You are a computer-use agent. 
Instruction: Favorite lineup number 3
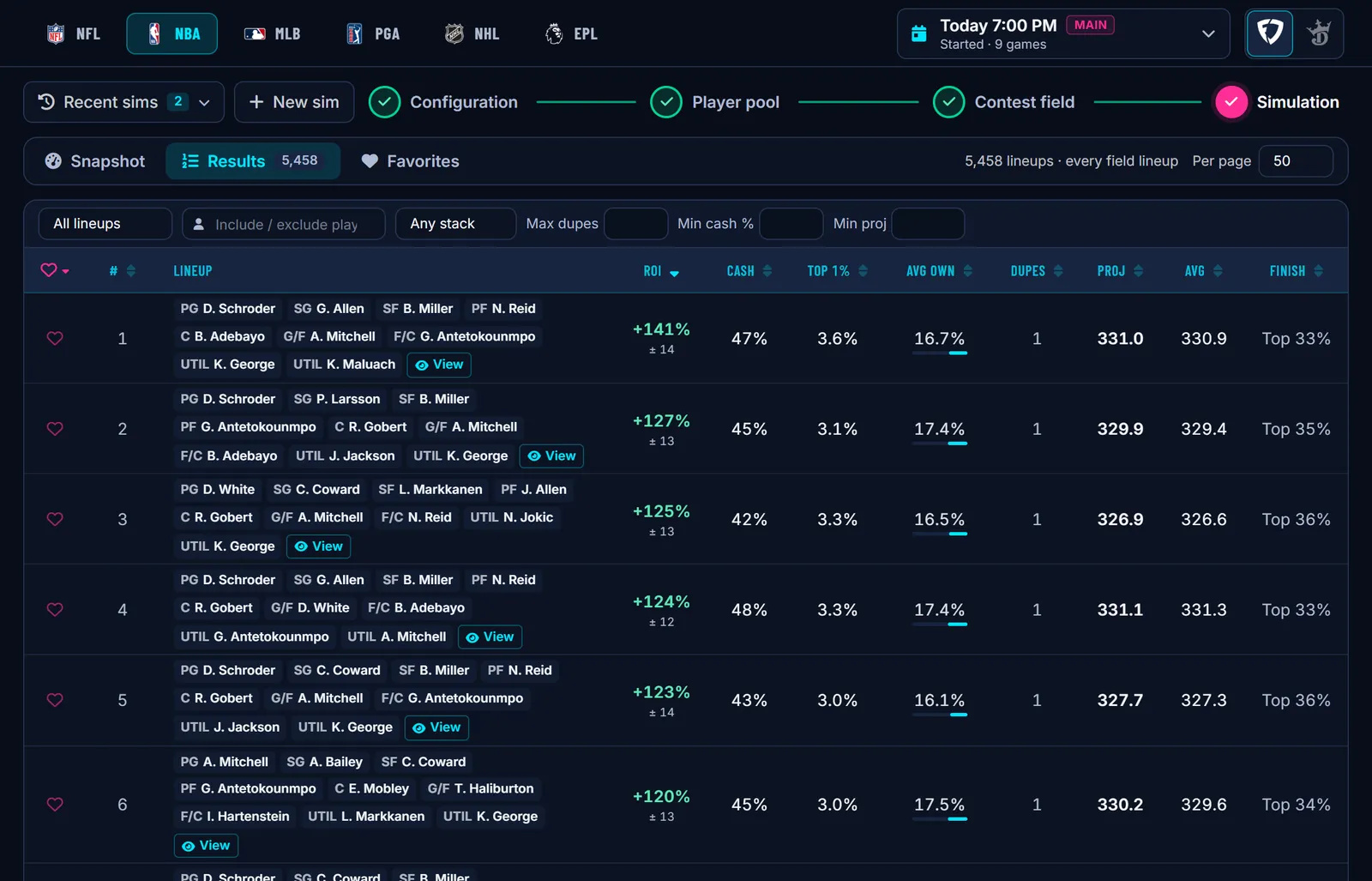[55, 519]
